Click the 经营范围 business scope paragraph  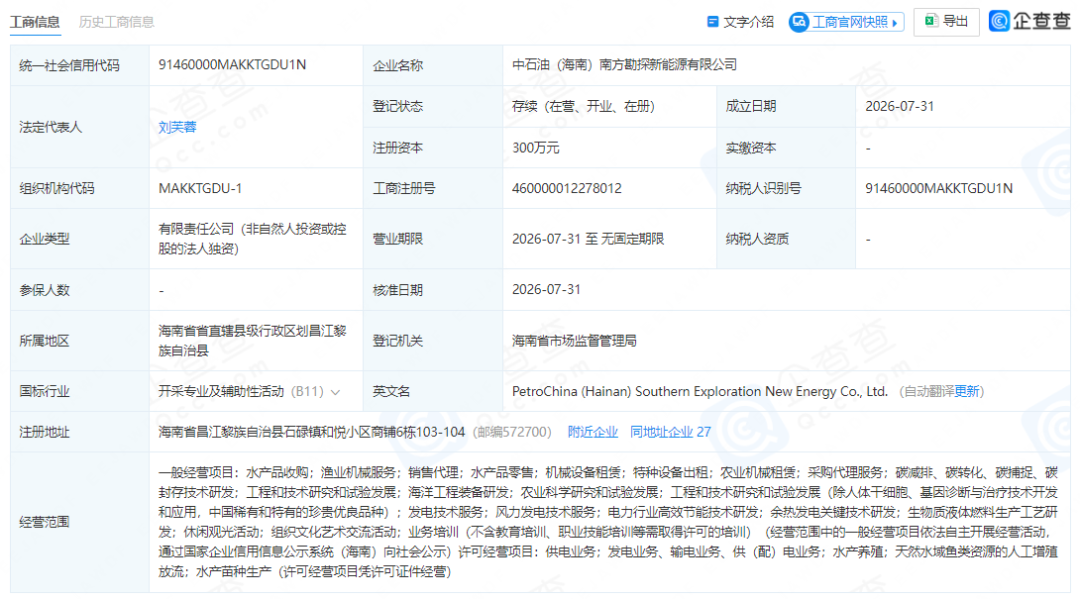(608, 522)
